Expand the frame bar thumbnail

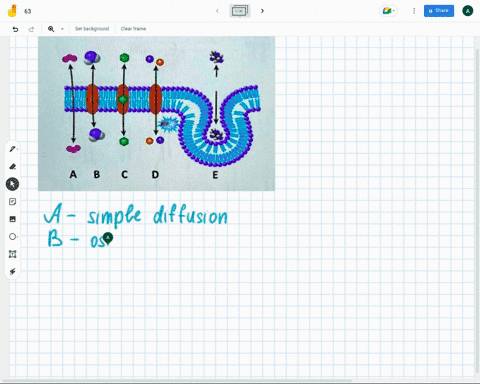[x=240, y=11]
